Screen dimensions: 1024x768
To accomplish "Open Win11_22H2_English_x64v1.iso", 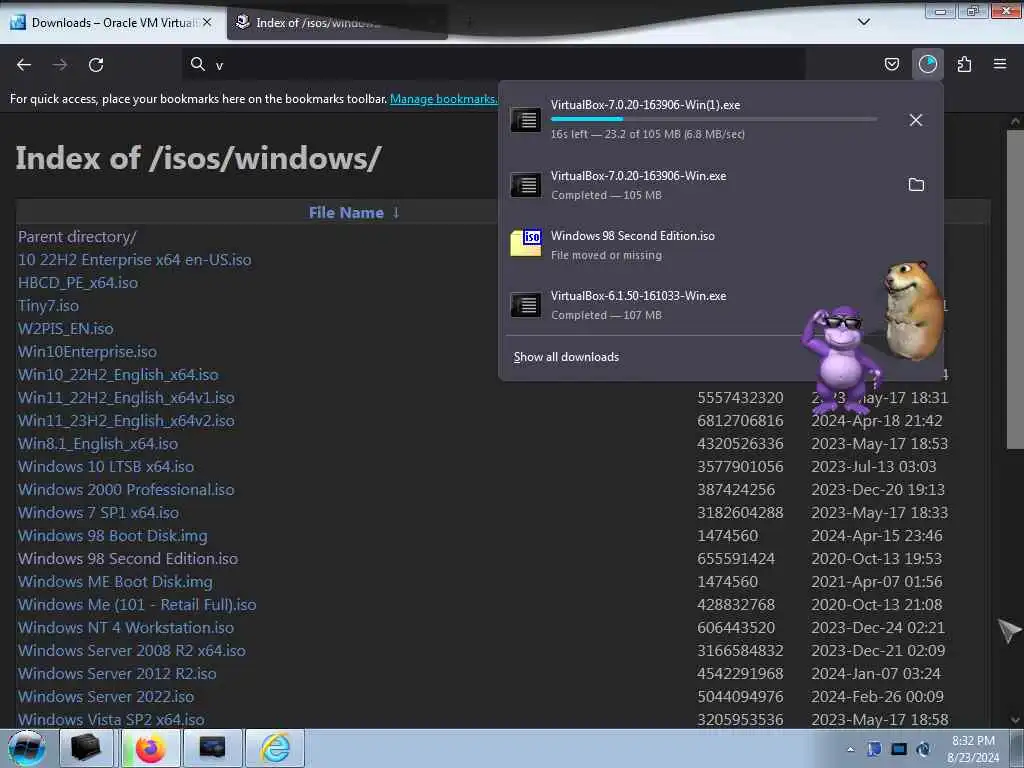I will (126, 398).
